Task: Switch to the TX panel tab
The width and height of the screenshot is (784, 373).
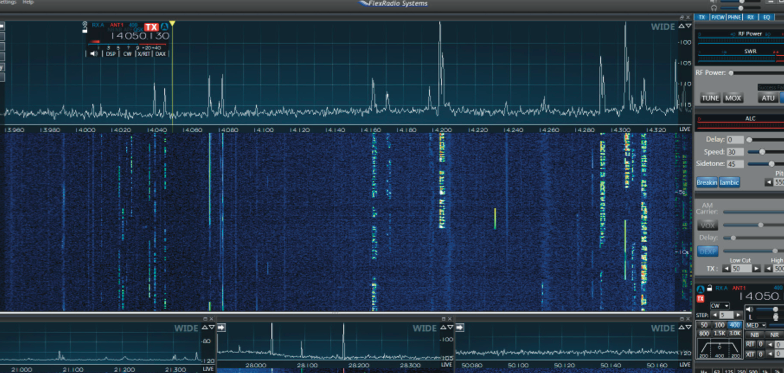Action: (x=702, y=17)
